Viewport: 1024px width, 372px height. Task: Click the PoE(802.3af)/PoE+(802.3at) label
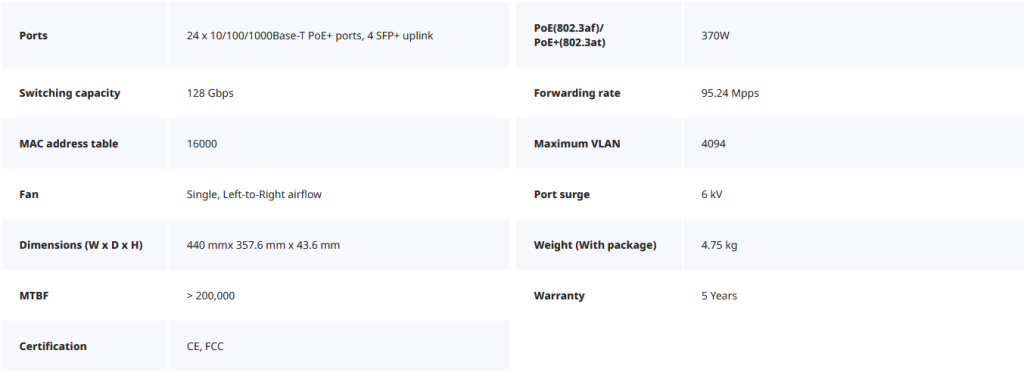tap(569, 35)
